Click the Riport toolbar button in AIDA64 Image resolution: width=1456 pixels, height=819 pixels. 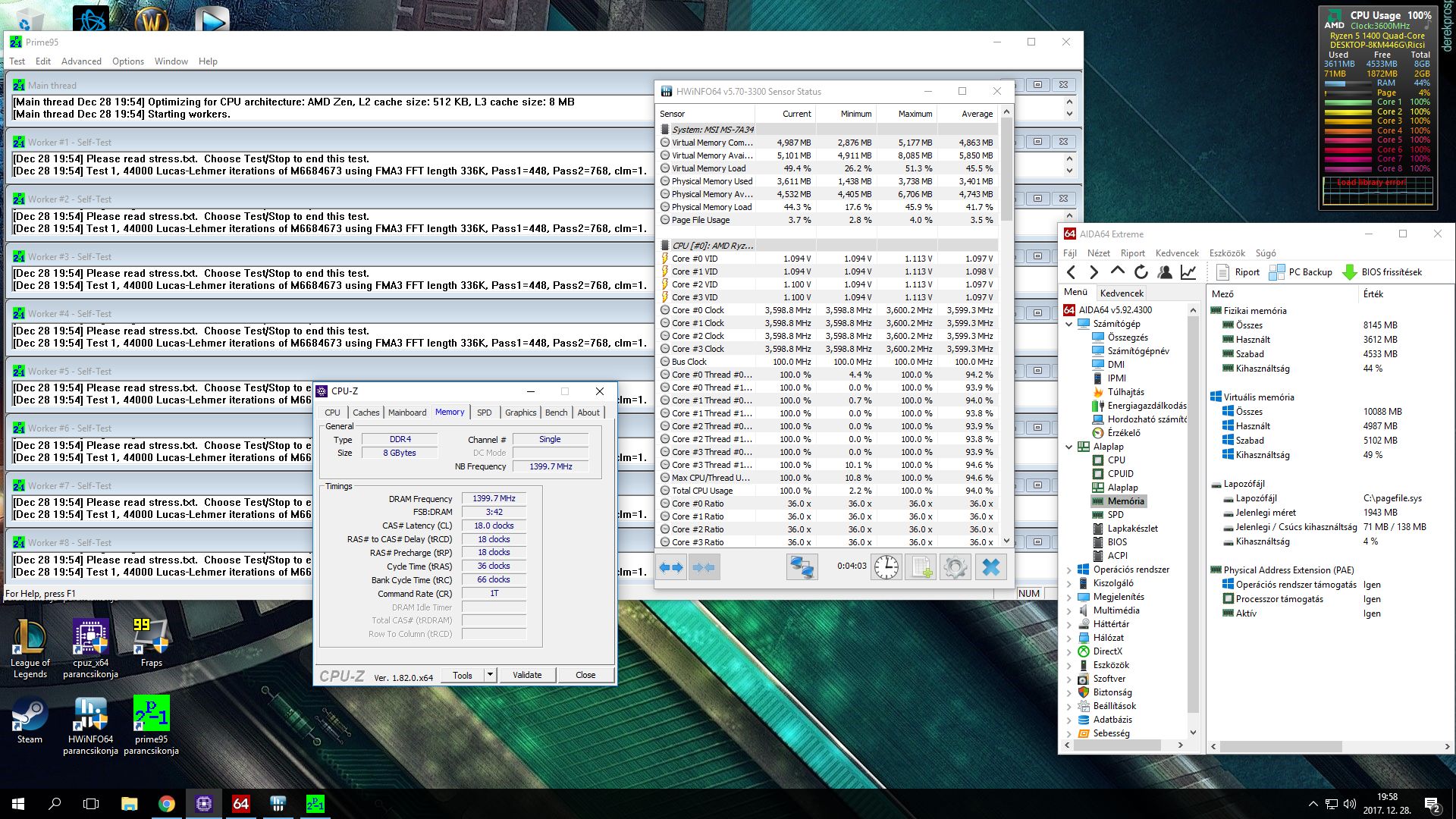(x=1238, y=272)
